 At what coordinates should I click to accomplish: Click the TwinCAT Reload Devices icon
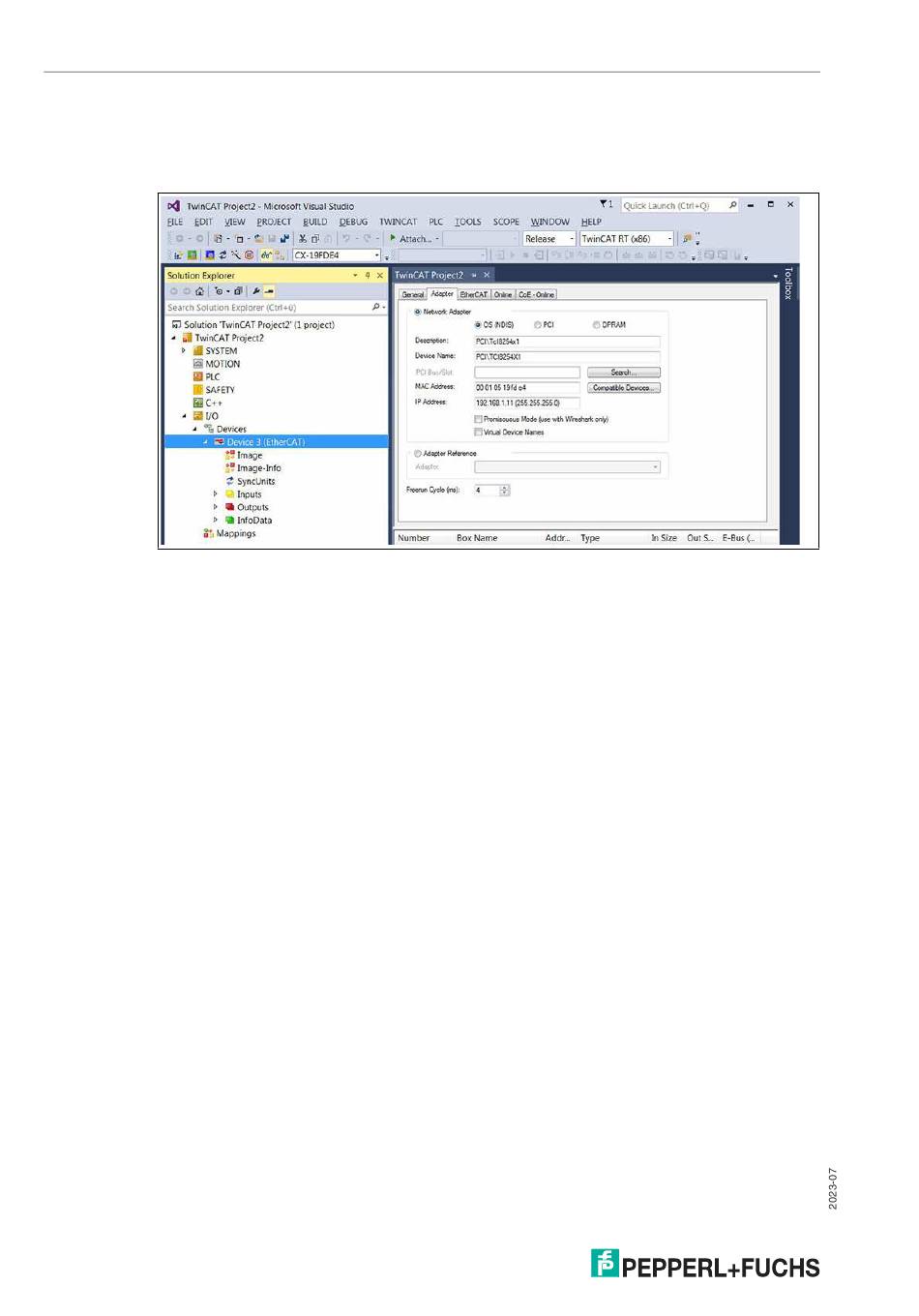click(x=222, y=255)
